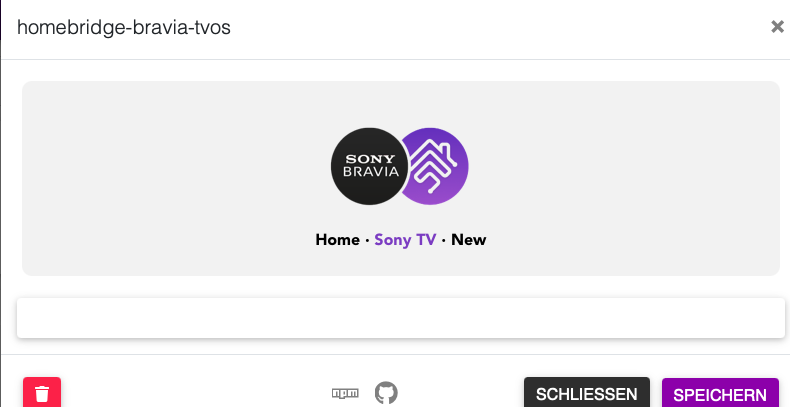Image resolution: width=790 pixels, height=407 pixels.
Task: Open the GitHub repository icon
Action: pyautogui.click(x=386, y=393)
